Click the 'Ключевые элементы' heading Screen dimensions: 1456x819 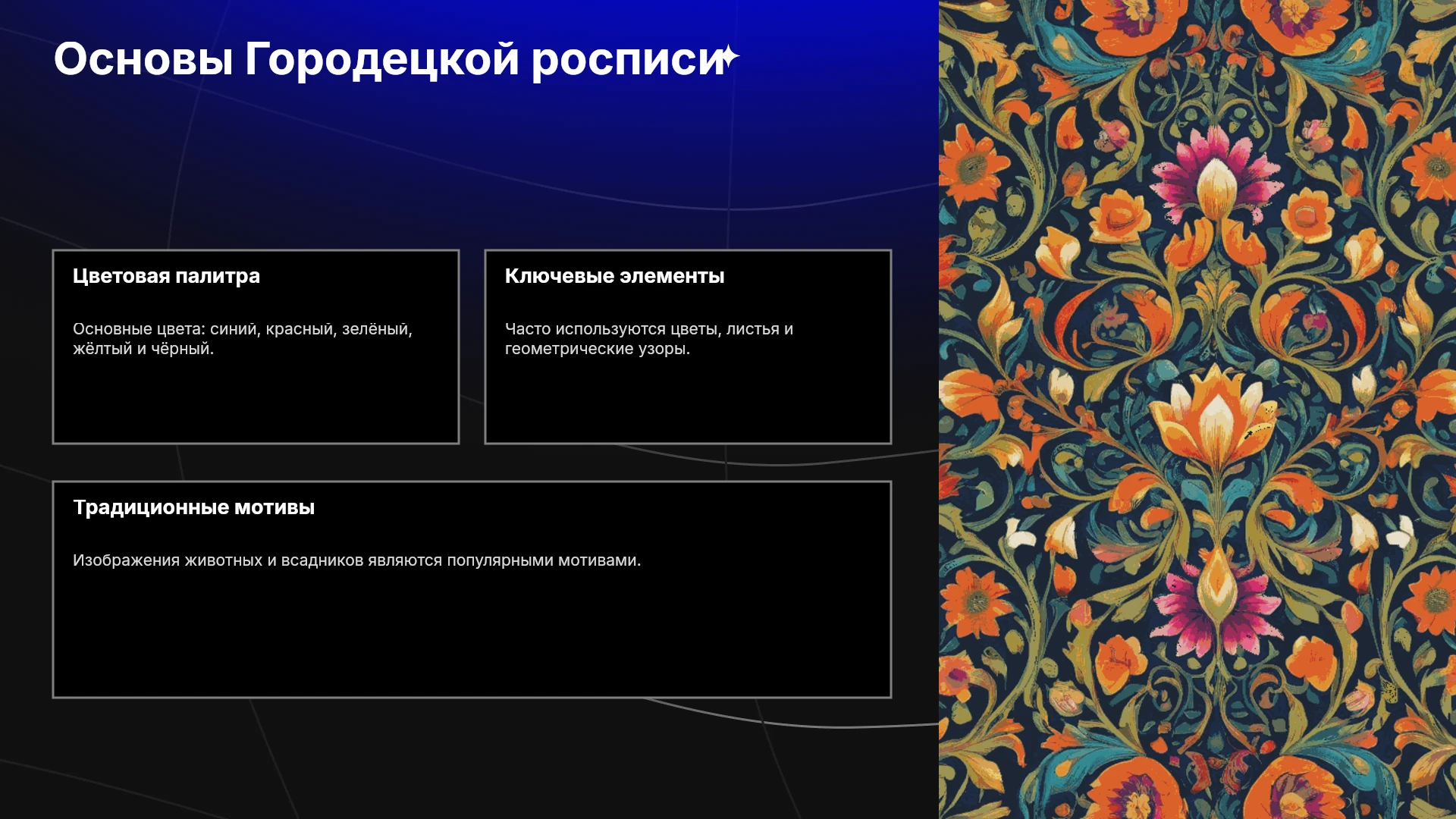614,276
